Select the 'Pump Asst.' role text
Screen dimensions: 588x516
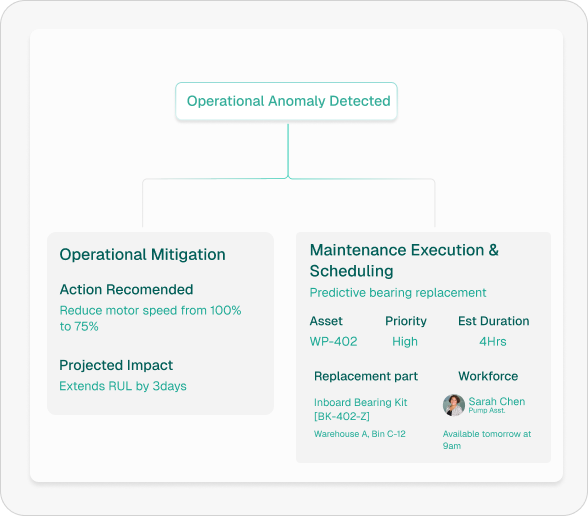coord(487,411)
